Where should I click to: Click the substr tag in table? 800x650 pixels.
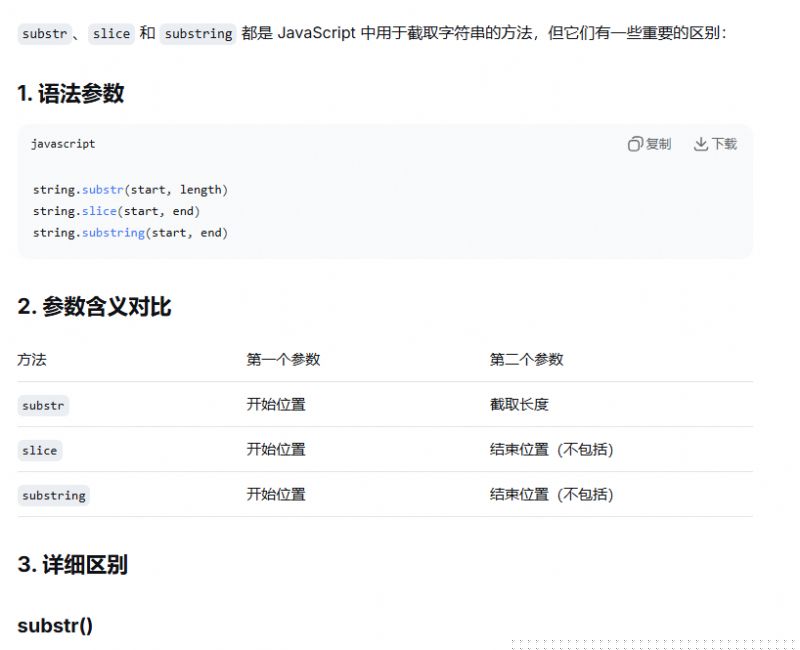tap(43, 405)
